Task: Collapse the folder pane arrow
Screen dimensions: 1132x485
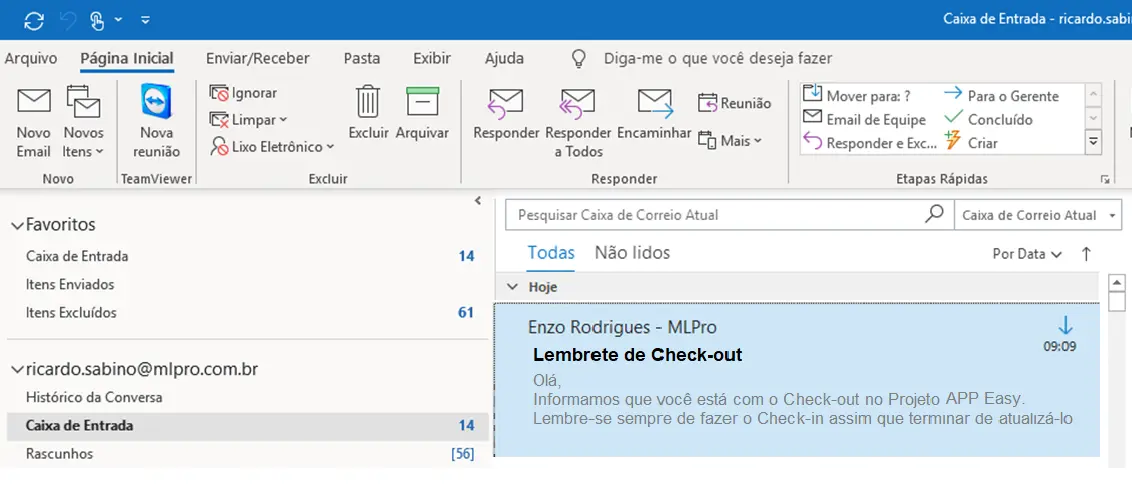Action: (477, 201)
